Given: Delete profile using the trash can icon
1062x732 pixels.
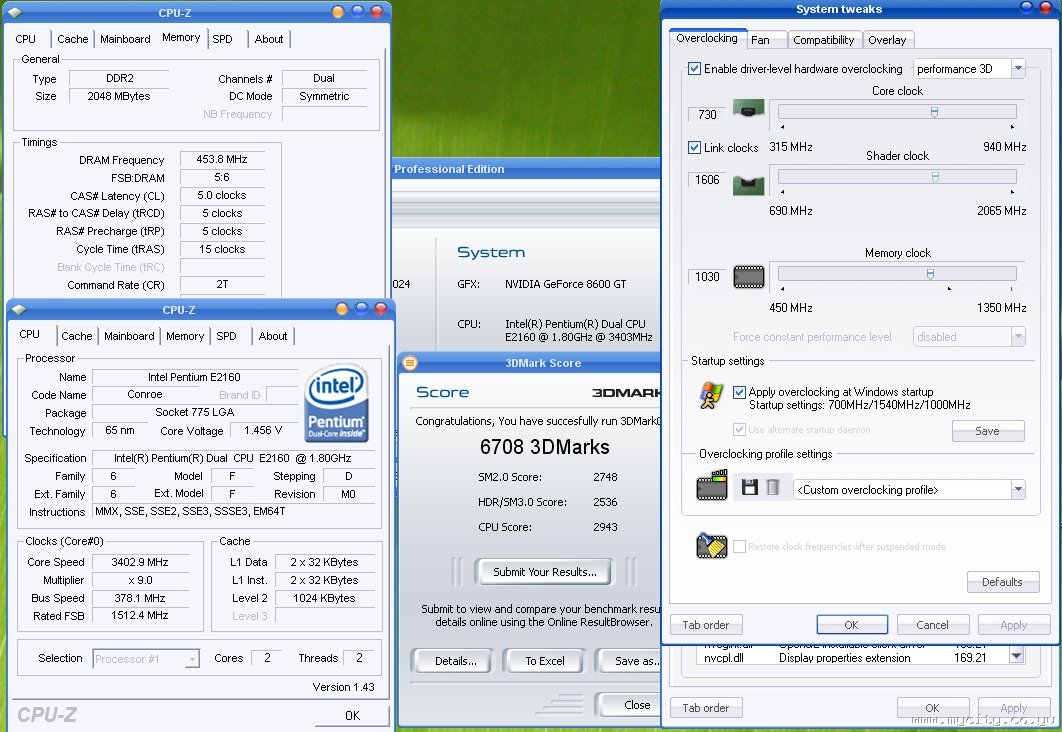Looking at the screenshot, I should [773, 487].
